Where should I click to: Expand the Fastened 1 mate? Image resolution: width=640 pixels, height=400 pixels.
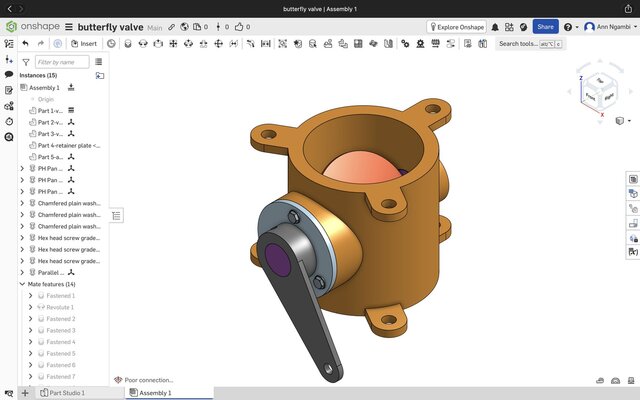tap(31, 296)
